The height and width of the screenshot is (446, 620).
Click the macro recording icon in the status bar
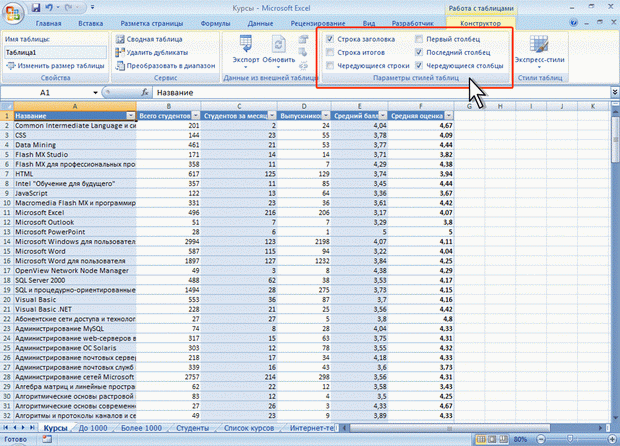click(x=47, y=439)
